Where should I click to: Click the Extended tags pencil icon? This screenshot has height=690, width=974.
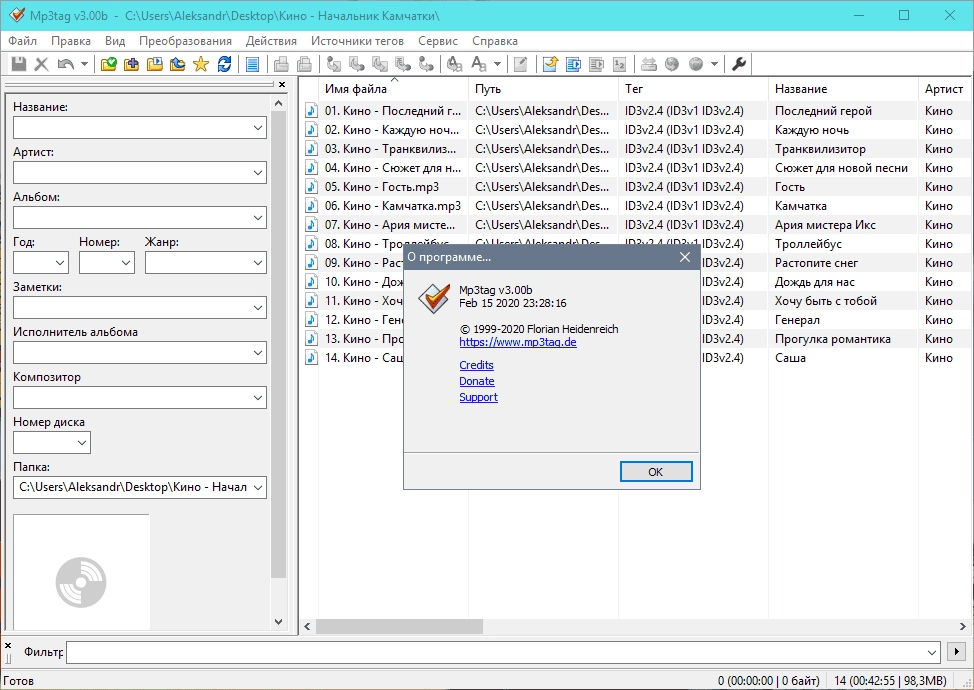point(521,64)
